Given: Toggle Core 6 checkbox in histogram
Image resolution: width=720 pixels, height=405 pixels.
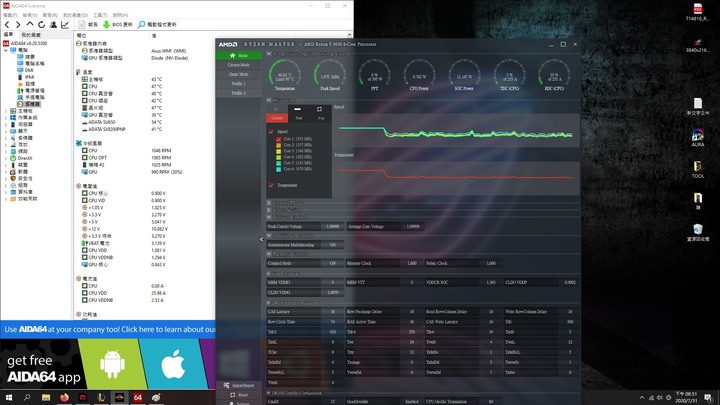Looking at the screenshot, I should [x=278, y=169].
